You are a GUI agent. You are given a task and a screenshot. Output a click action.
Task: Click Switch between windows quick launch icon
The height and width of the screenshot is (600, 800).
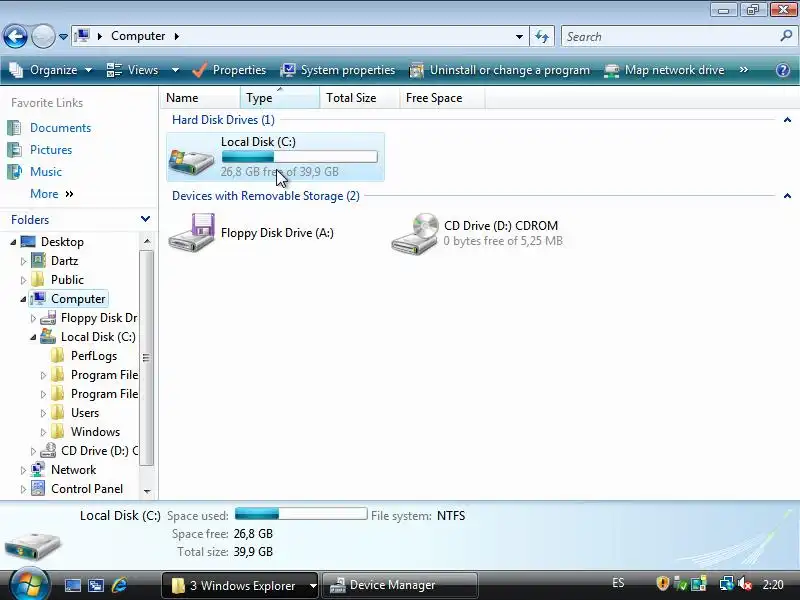[x=95, y=585]
